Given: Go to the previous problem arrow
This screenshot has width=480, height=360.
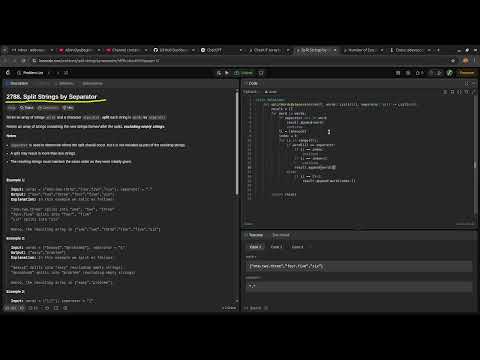Looking at the screenshot, I should [49, 73].
